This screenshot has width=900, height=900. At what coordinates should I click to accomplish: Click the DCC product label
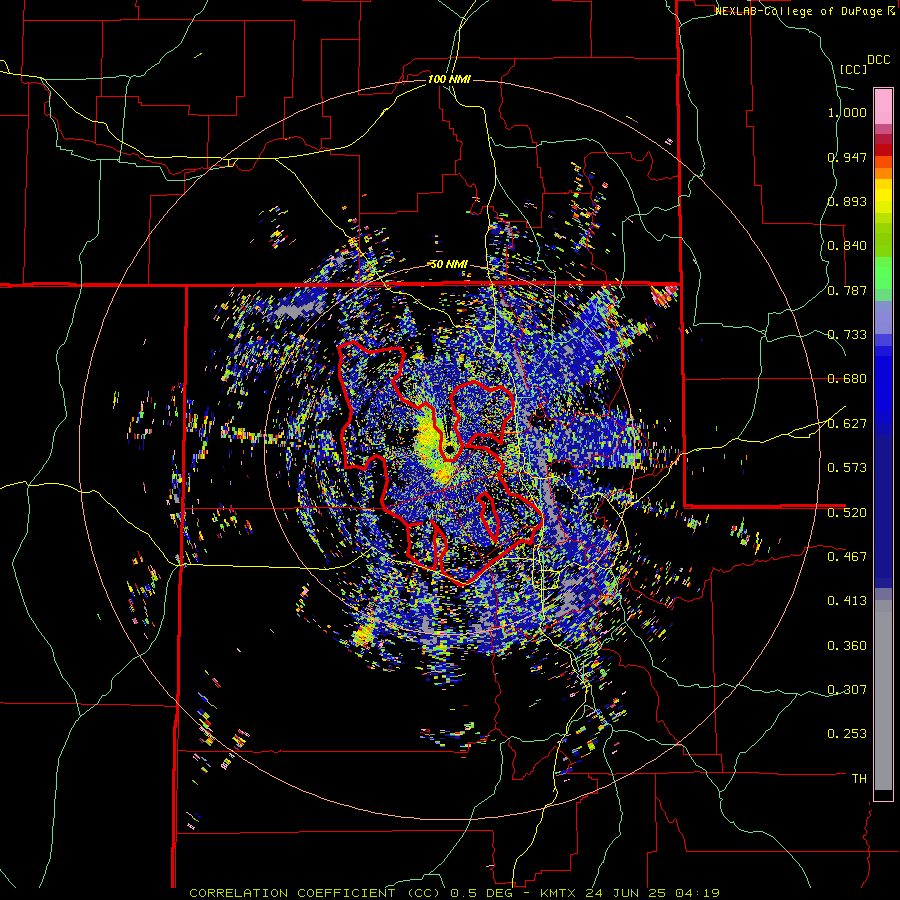tap(878, 60)
